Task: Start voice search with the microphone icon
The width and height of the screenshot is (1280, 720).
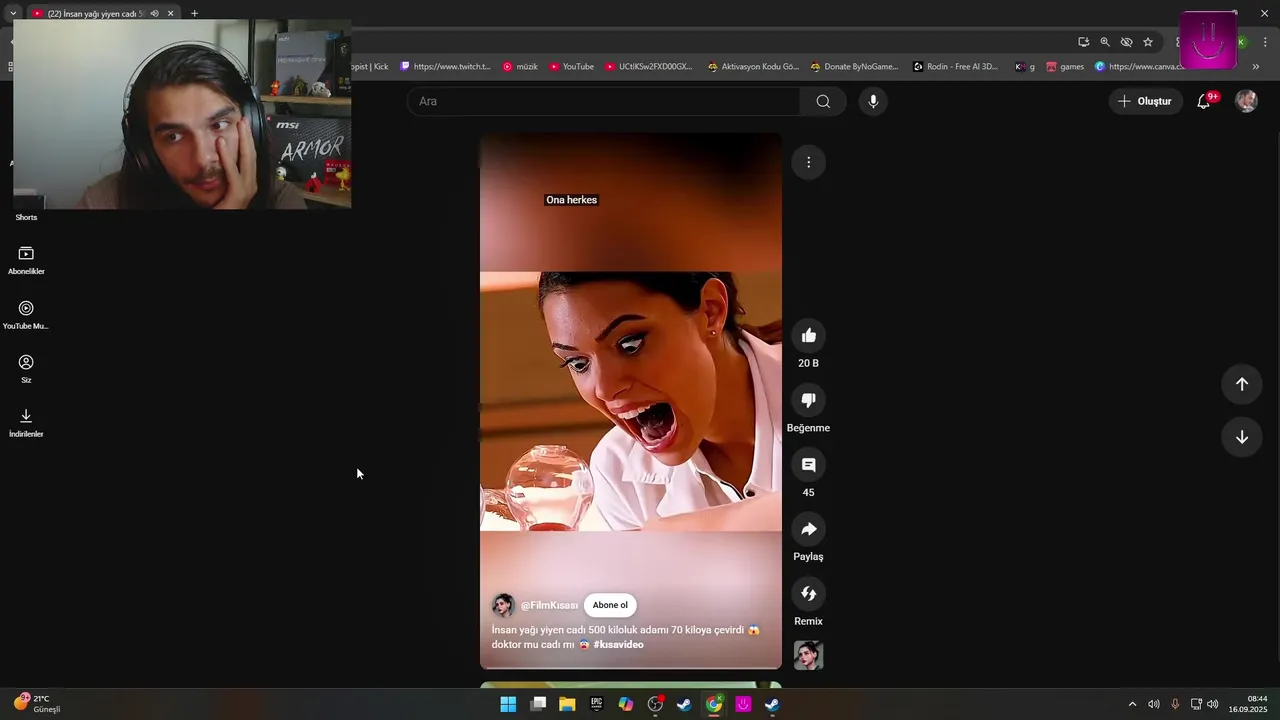Action: [x=873, y=101]
